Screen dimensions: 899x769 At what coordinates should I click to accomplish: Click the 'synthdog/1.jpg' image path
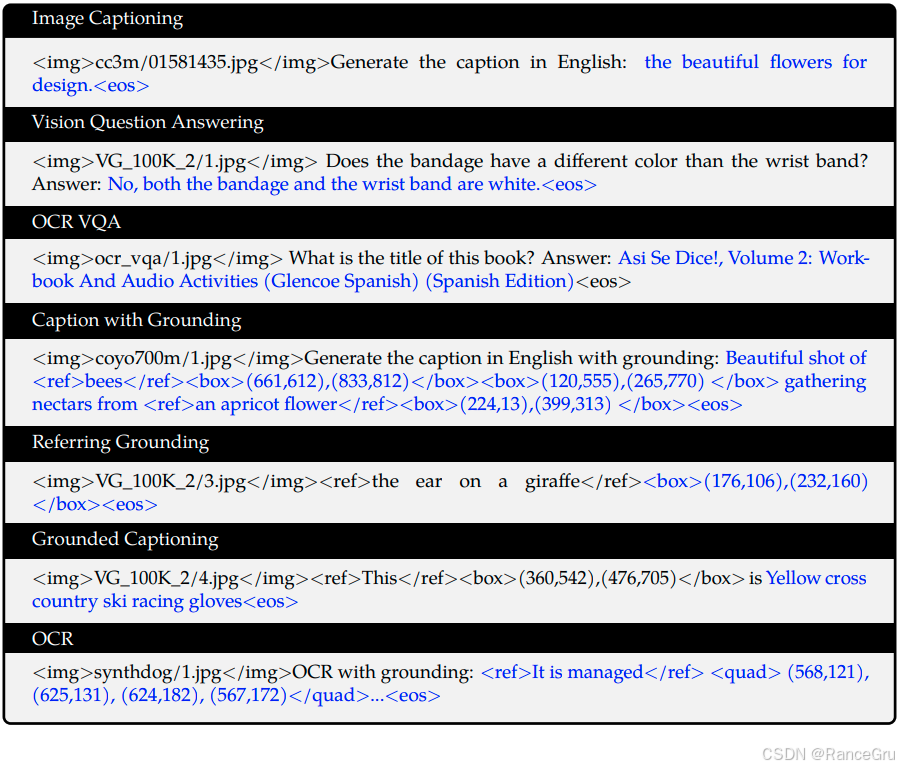(158, 672)
